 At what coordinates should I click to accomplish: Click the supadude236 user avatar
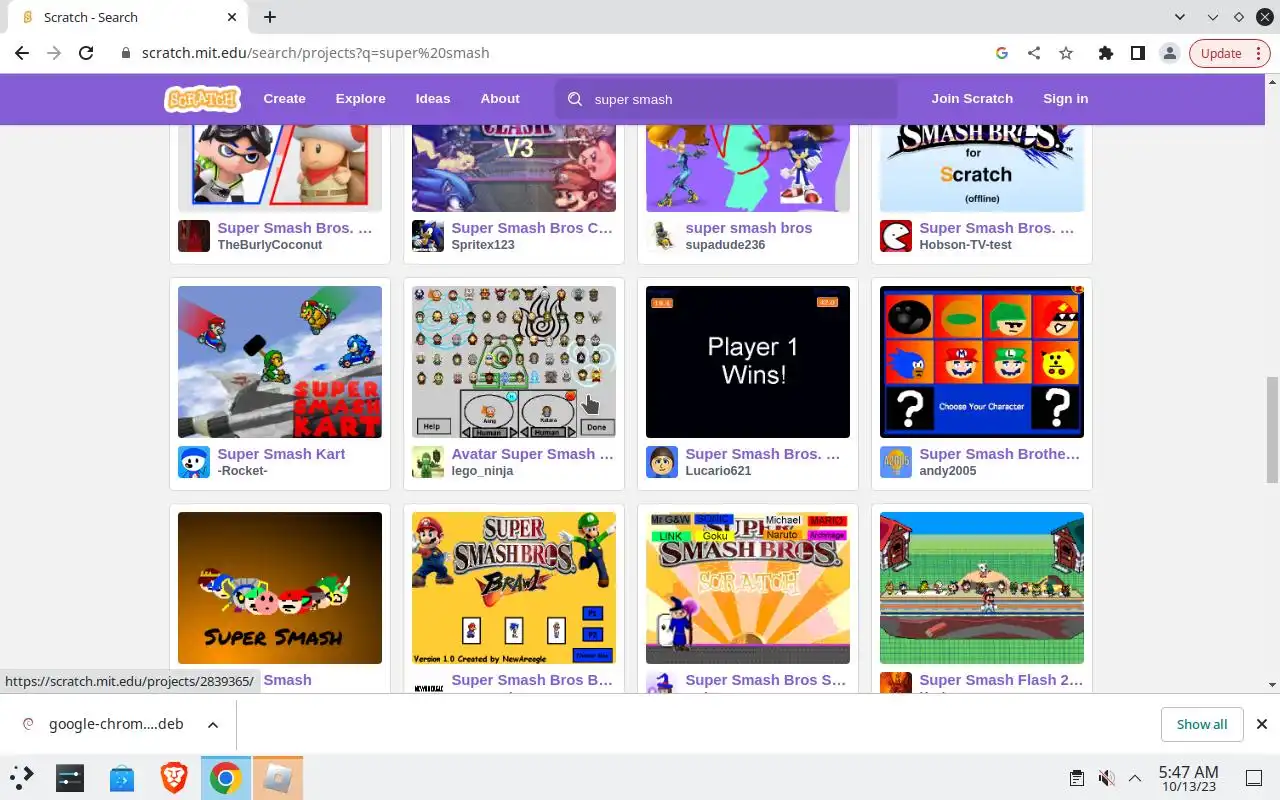coord(662,236)
